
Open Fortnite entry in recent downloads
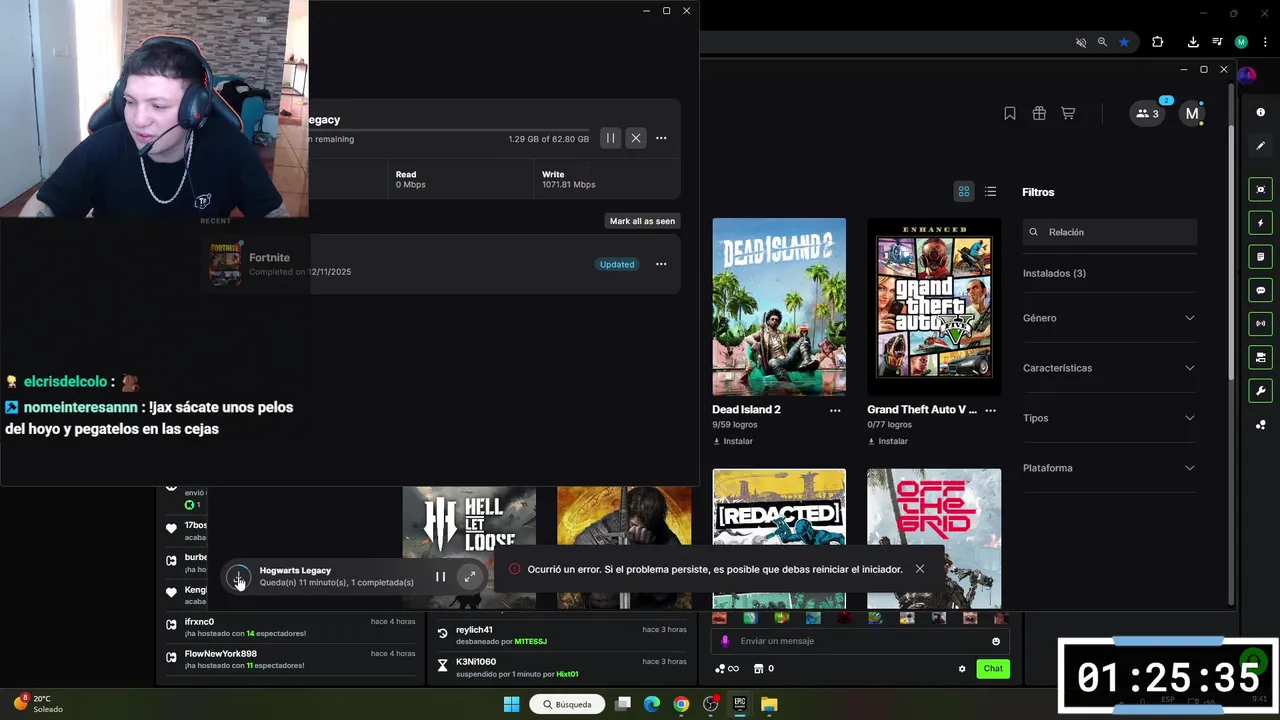click(x=440, y=264)
